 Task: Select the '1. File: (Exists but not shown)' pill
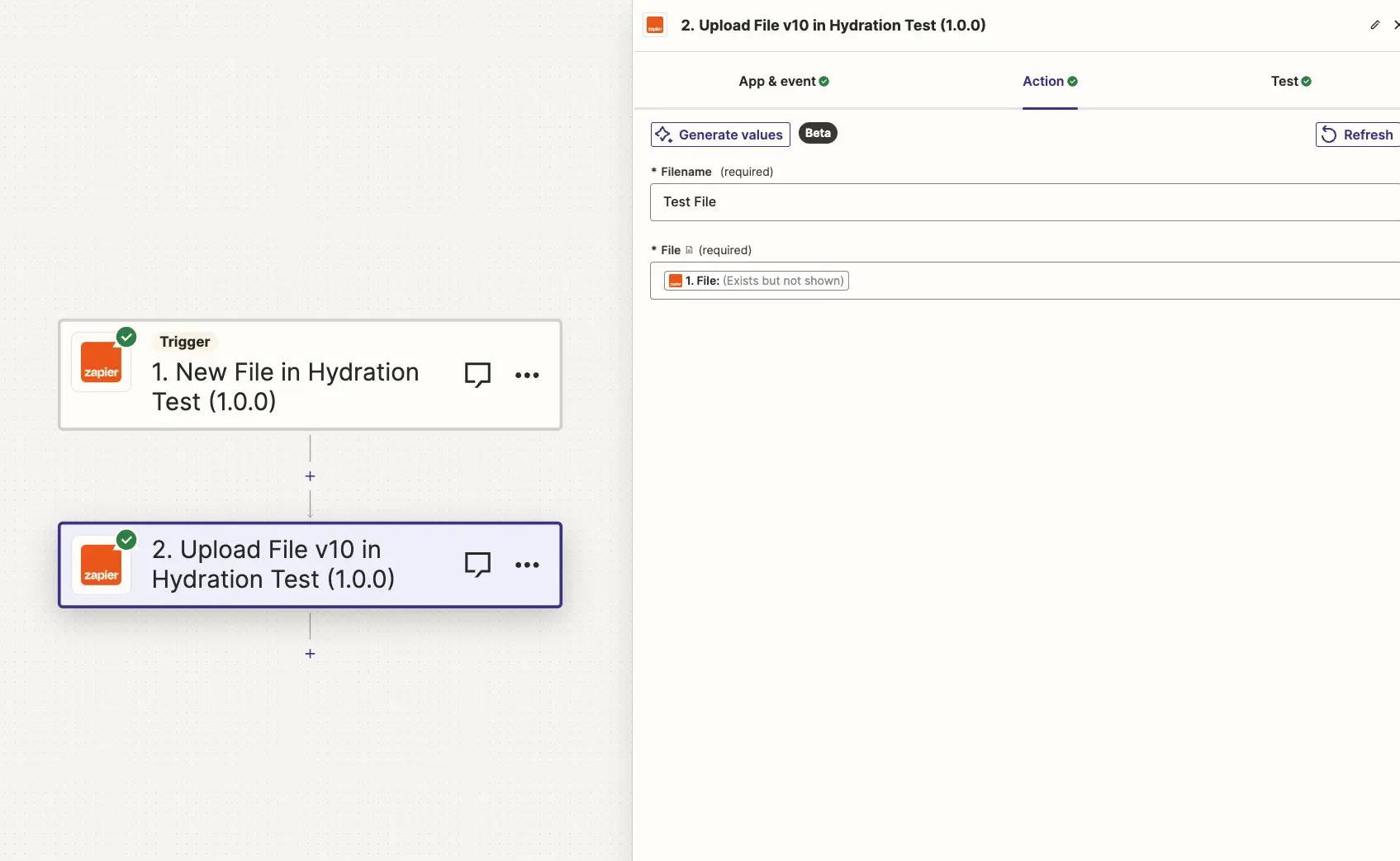[757, 281]
